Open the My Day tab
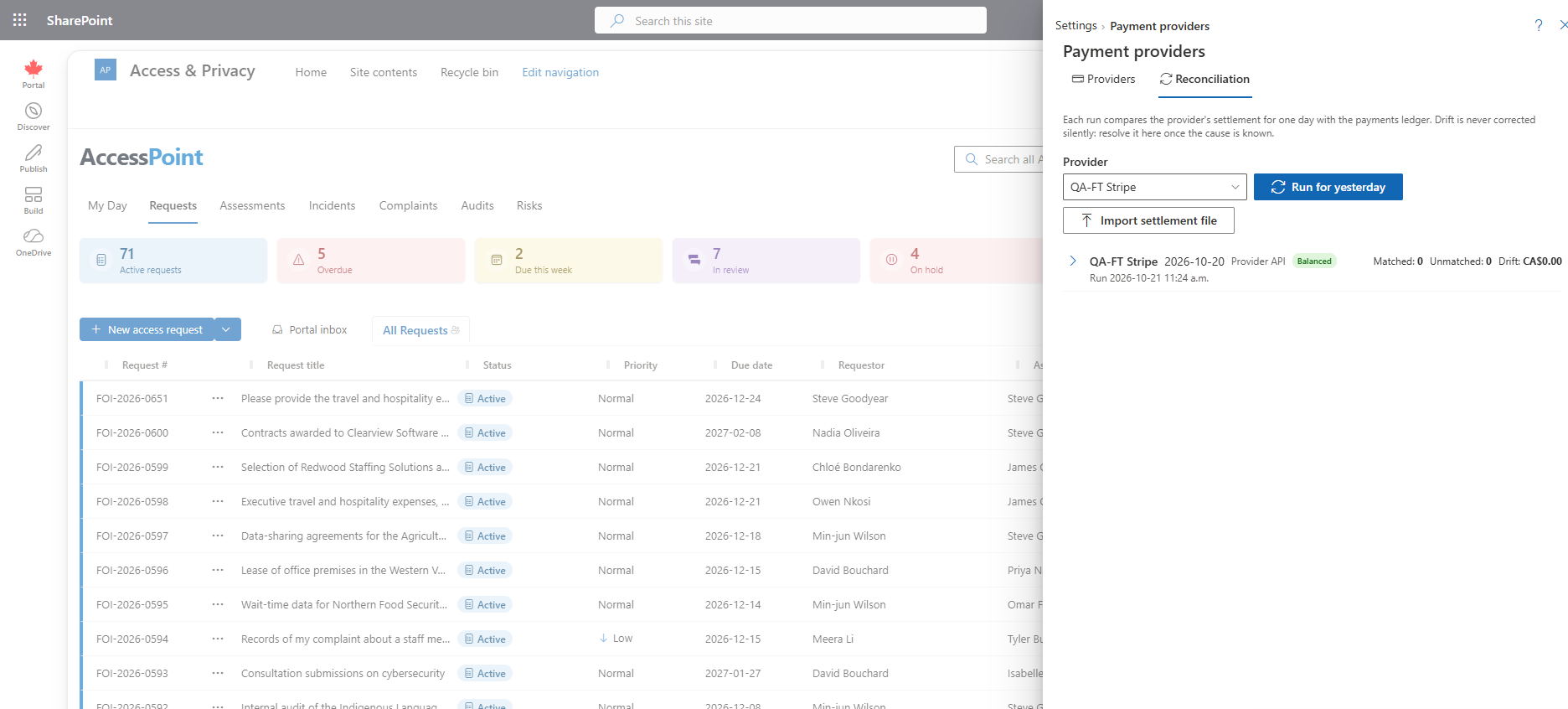 (107, 205)
